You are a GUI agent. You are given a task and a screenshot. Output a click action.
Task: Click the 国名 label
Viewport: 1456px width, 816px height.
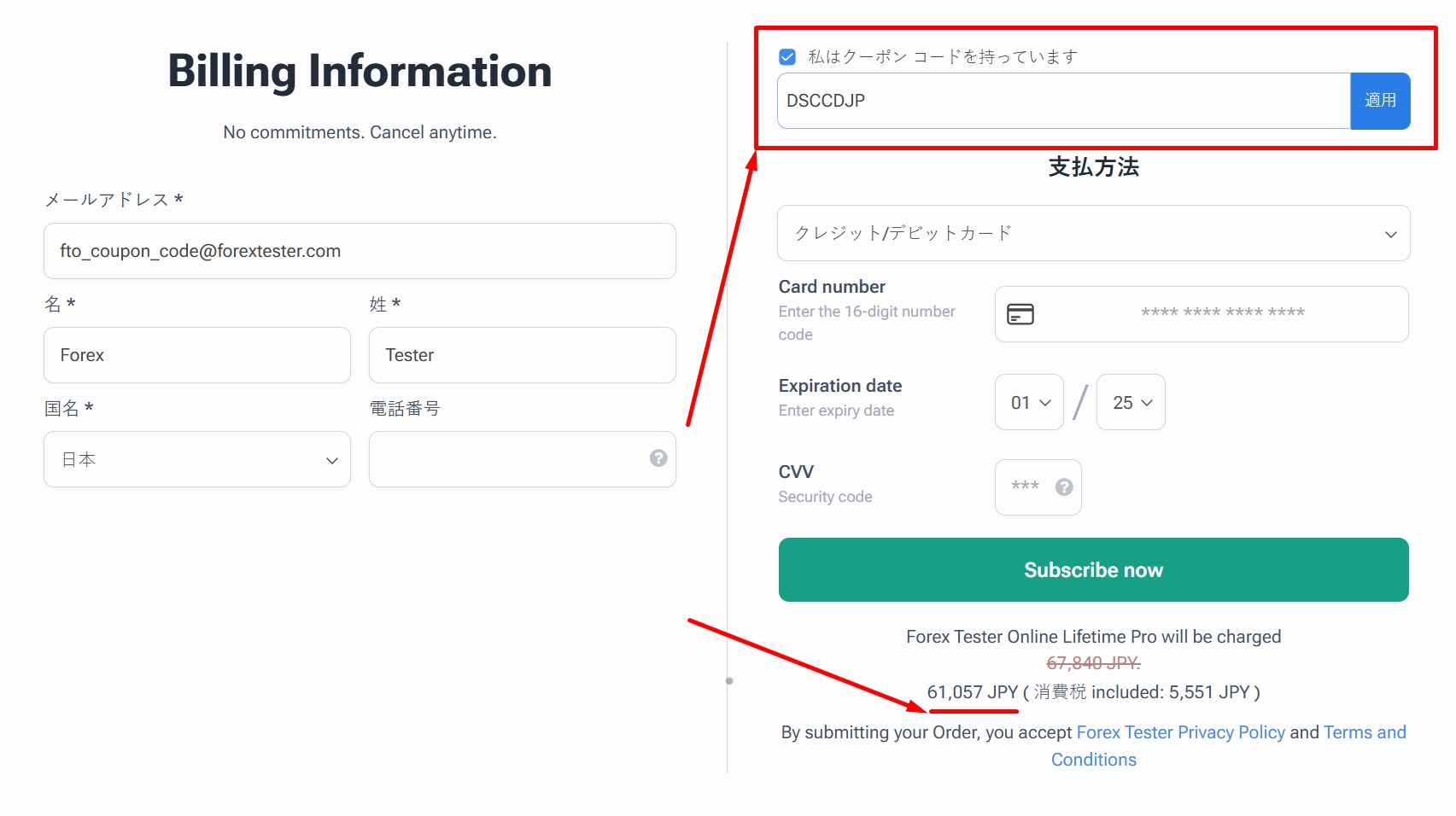point(68,409)
